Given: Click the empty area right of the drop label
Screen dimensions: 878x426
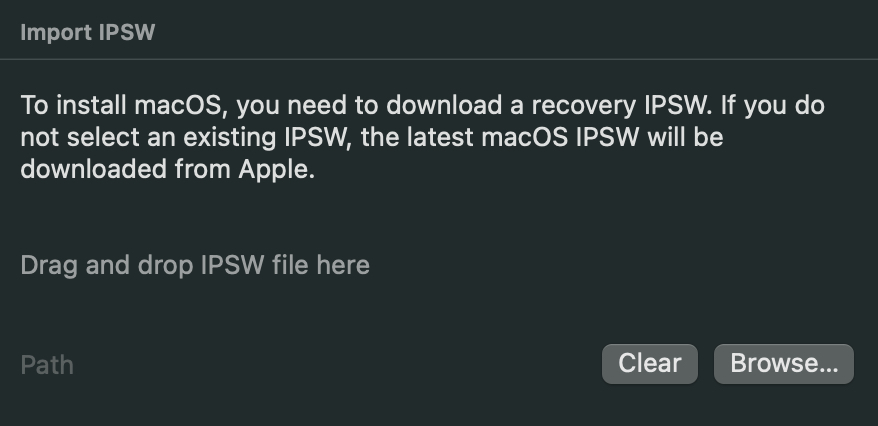Looking at the screenshot, I should pyautogui.click(x=600, y=266).
